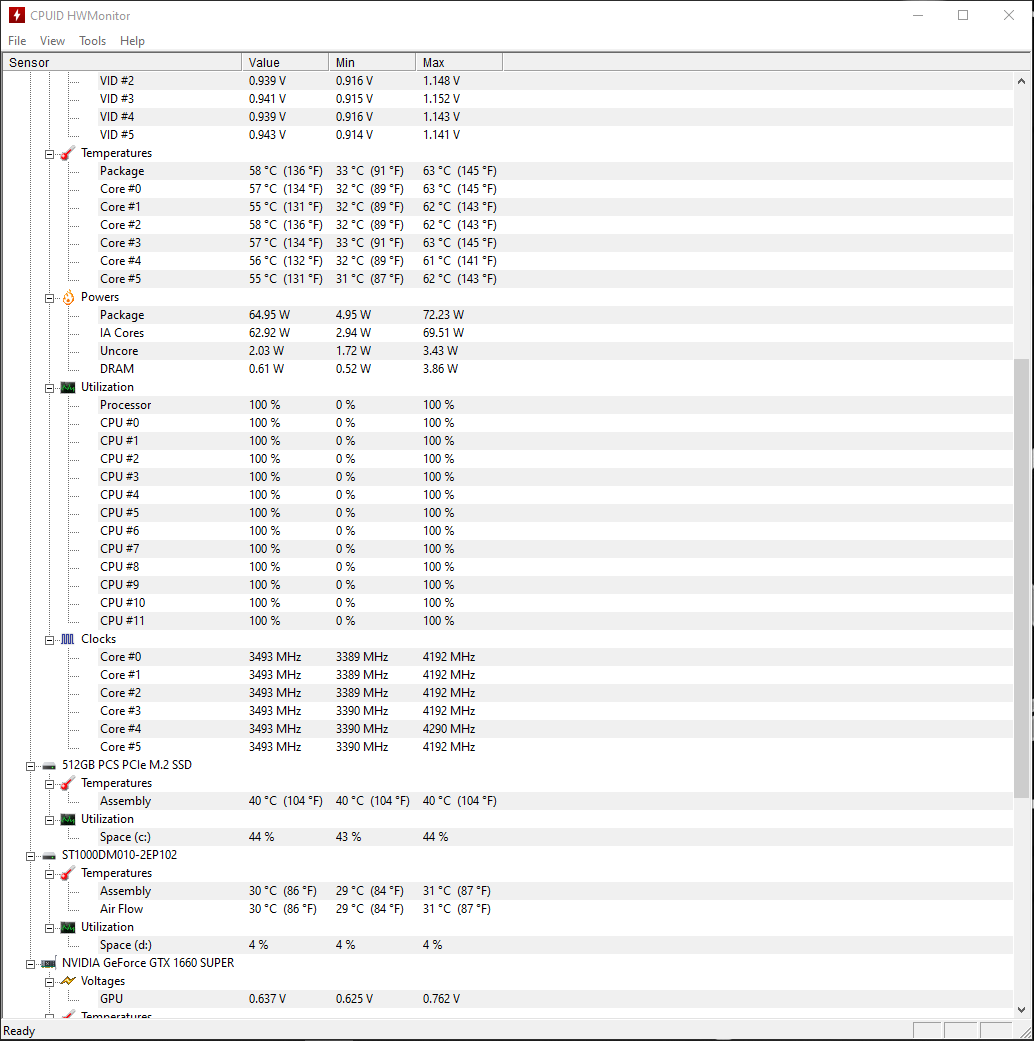Image resolution: width=1034 pixels, height=1041 pixels.
Task: Click the Min column header
Action: pyautogui.click(x=372, y=62)
